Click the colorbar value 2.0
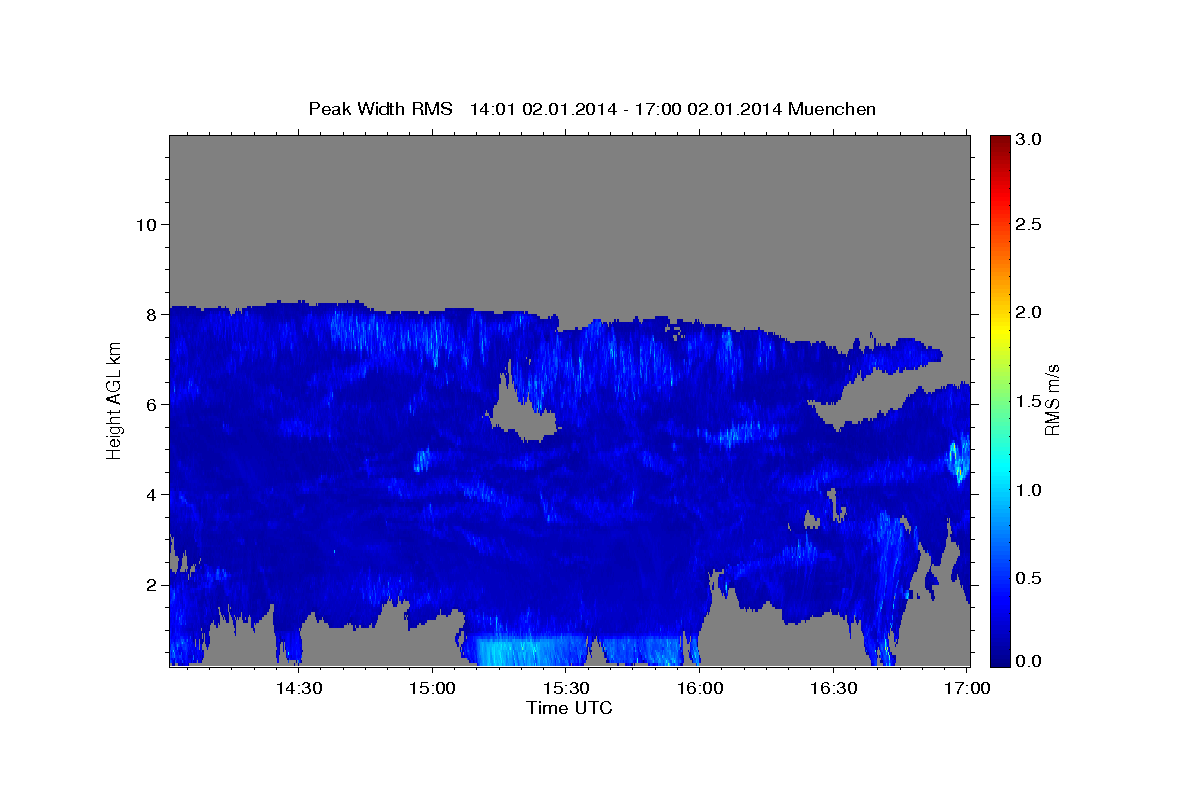The width and height of the screenshot is (1200, 800). coord(1029,312)
